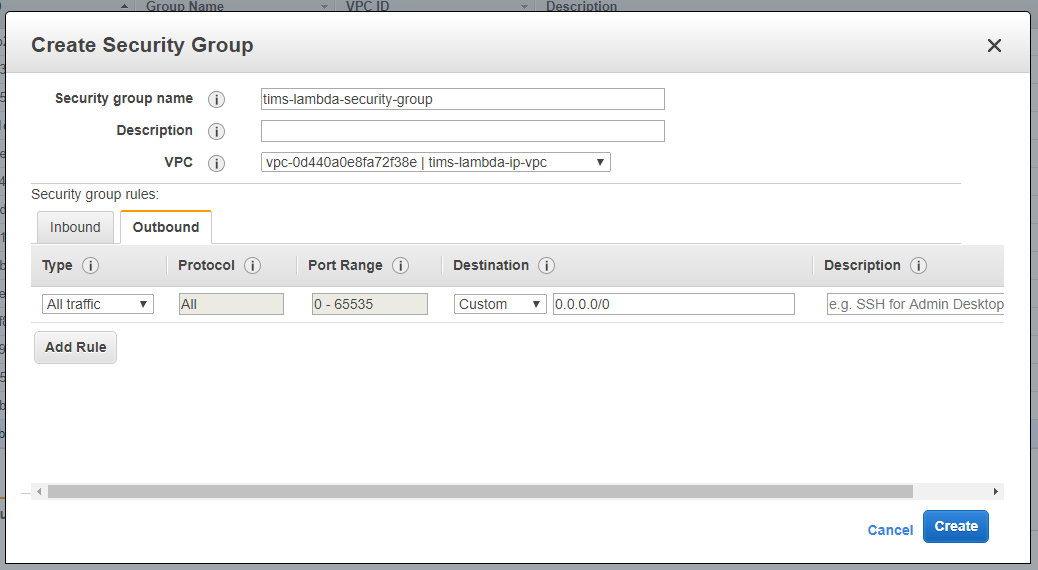Click the Create button
The width and height of the screenshot is (1038, 570).
click(956, 526)
